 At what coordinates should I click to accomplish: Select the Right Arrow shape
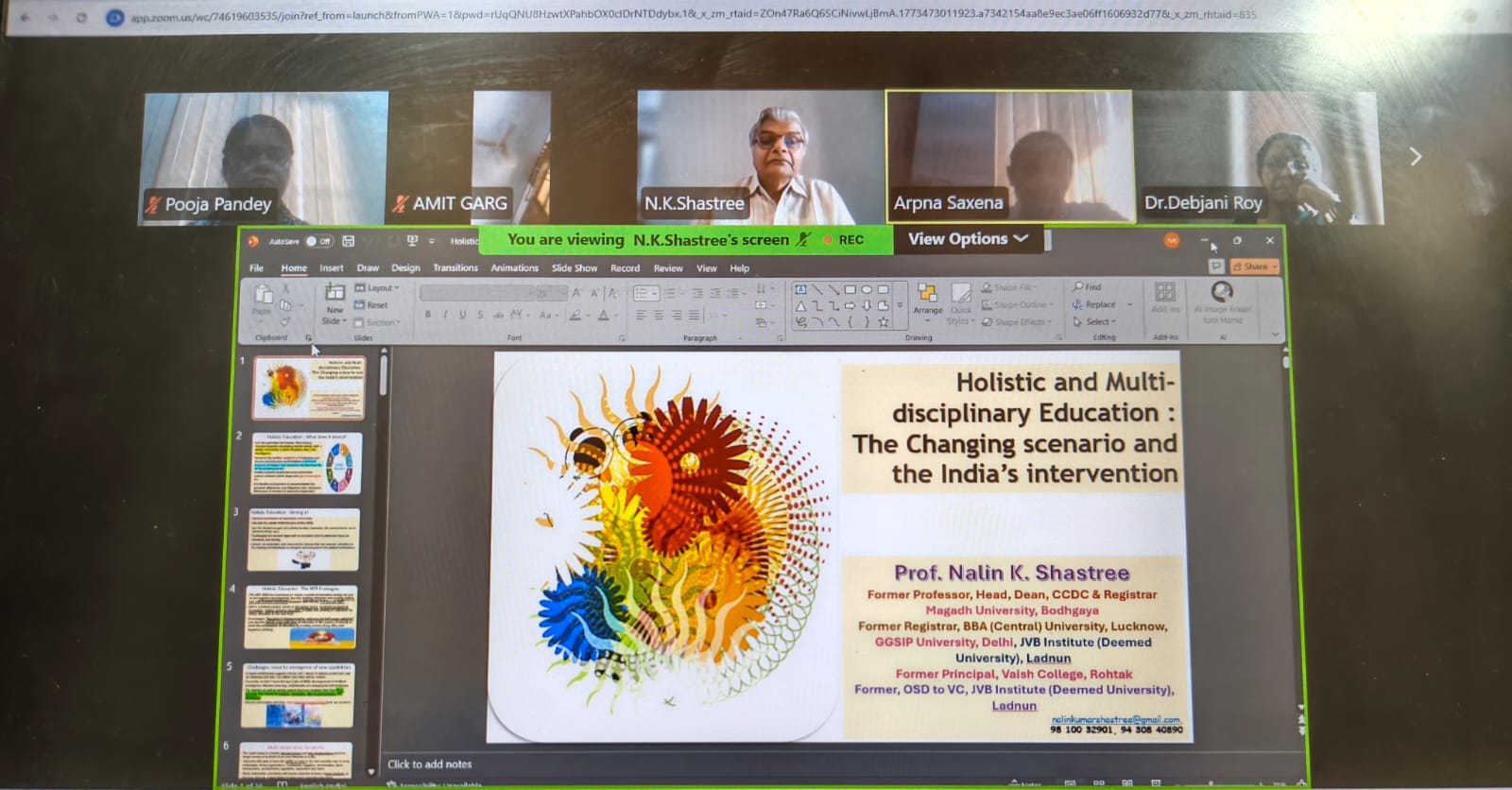(x=850, y=305)
